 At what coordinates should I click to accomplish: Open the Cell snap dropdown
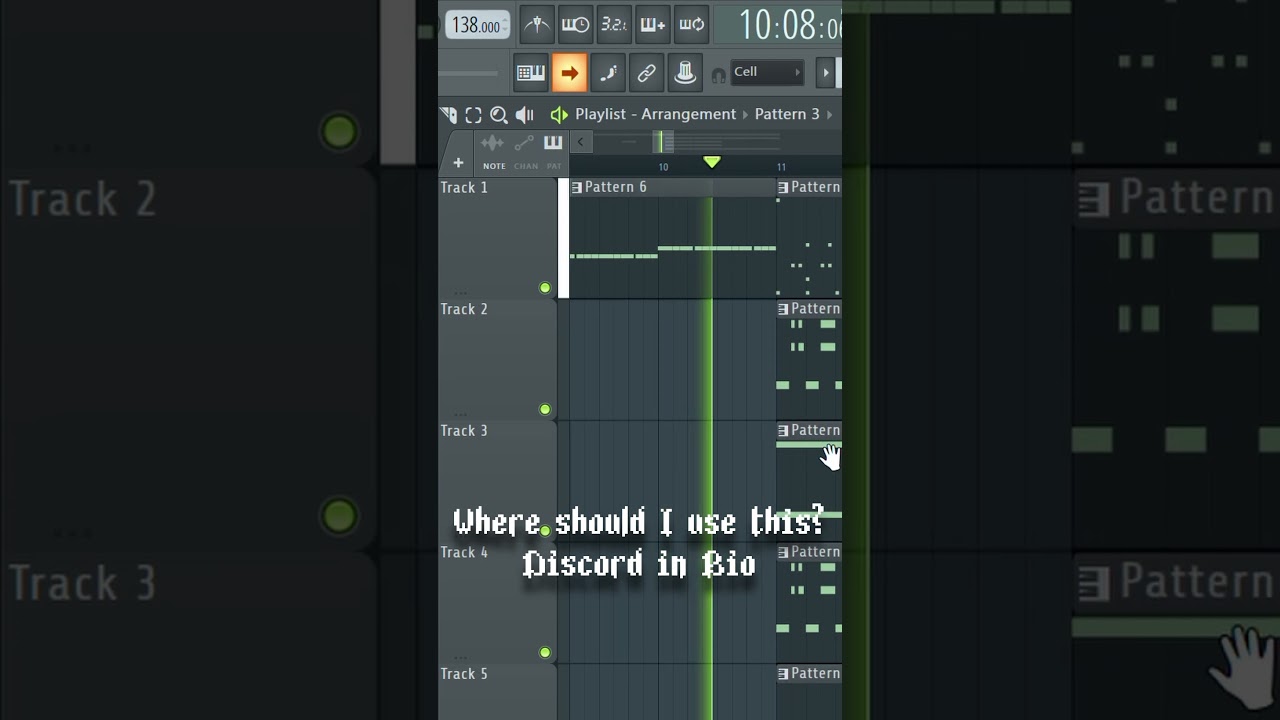pyautogui.click(x=767, y=72)
